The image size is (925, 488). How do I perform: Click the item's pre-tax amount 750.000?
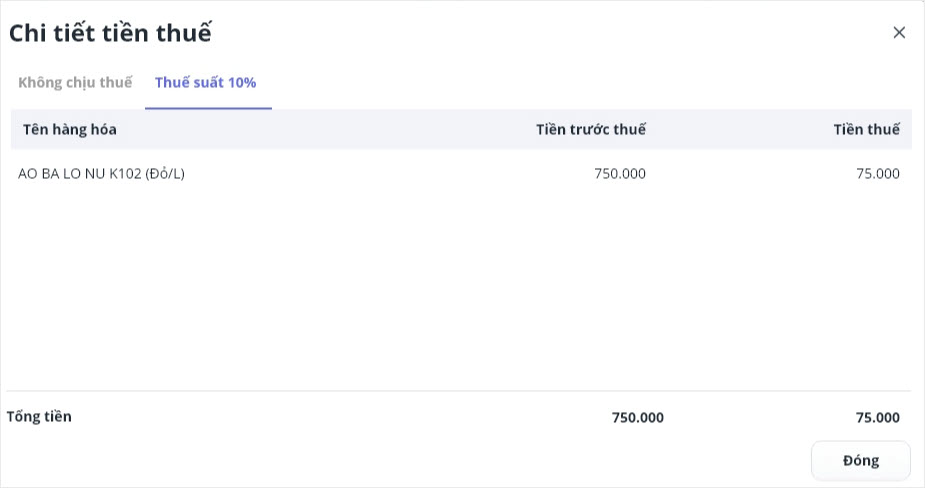[620, 173]
